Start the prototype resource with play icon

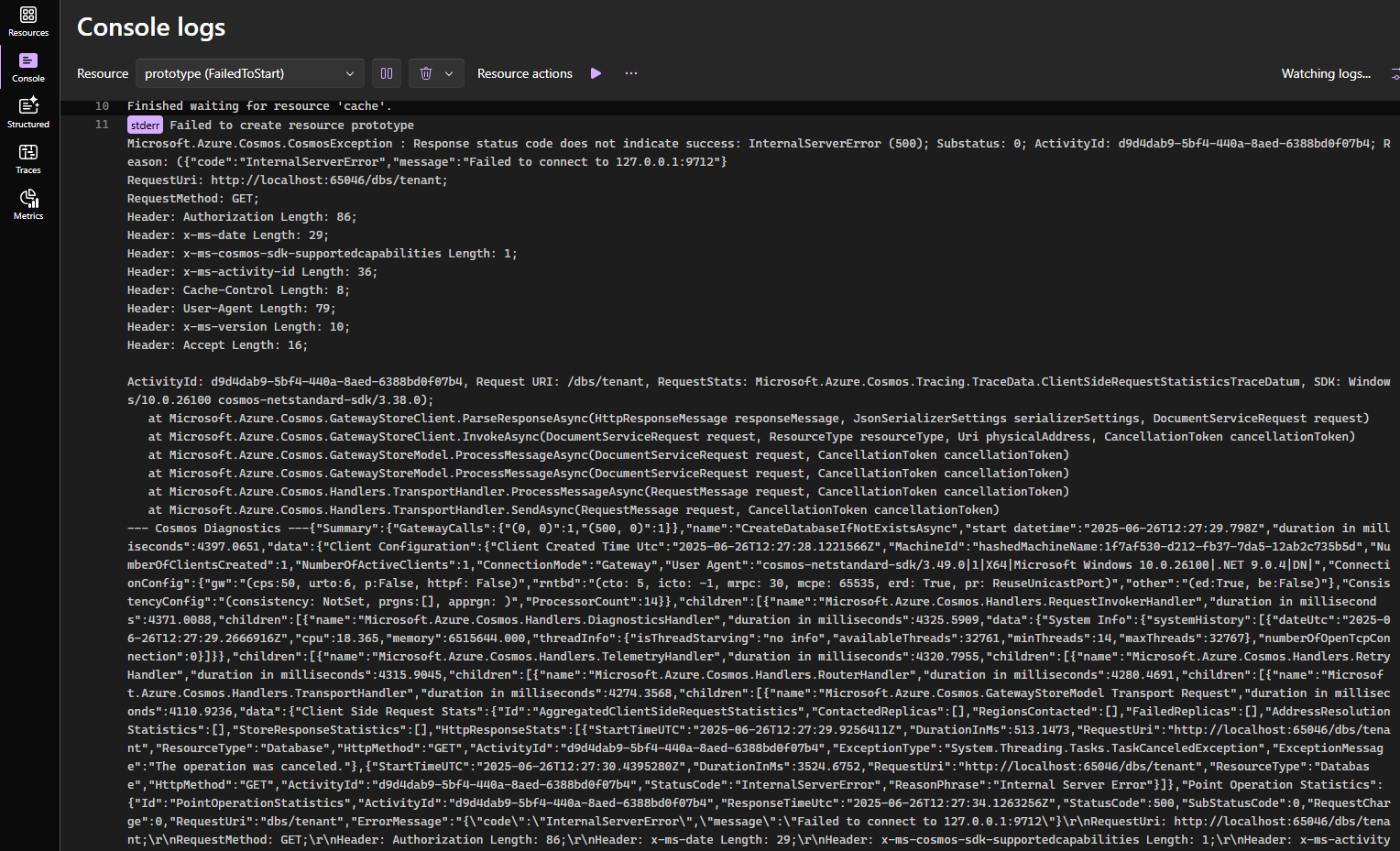coord(596,73)
